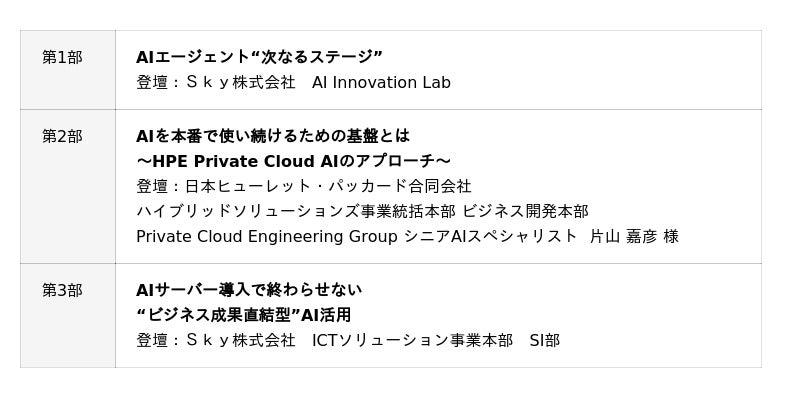Click the ICTソリューション事業本部 SI部 speaker line
This screenshot has height=398, width=800.
coord(436,340)
